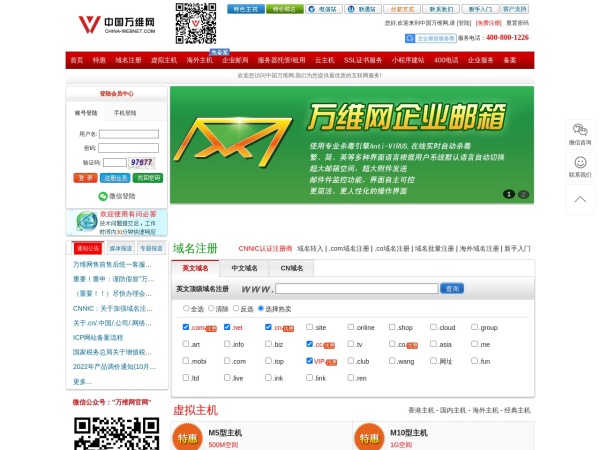
Task: Open 客户支持 top button
Action: point(515,9)
